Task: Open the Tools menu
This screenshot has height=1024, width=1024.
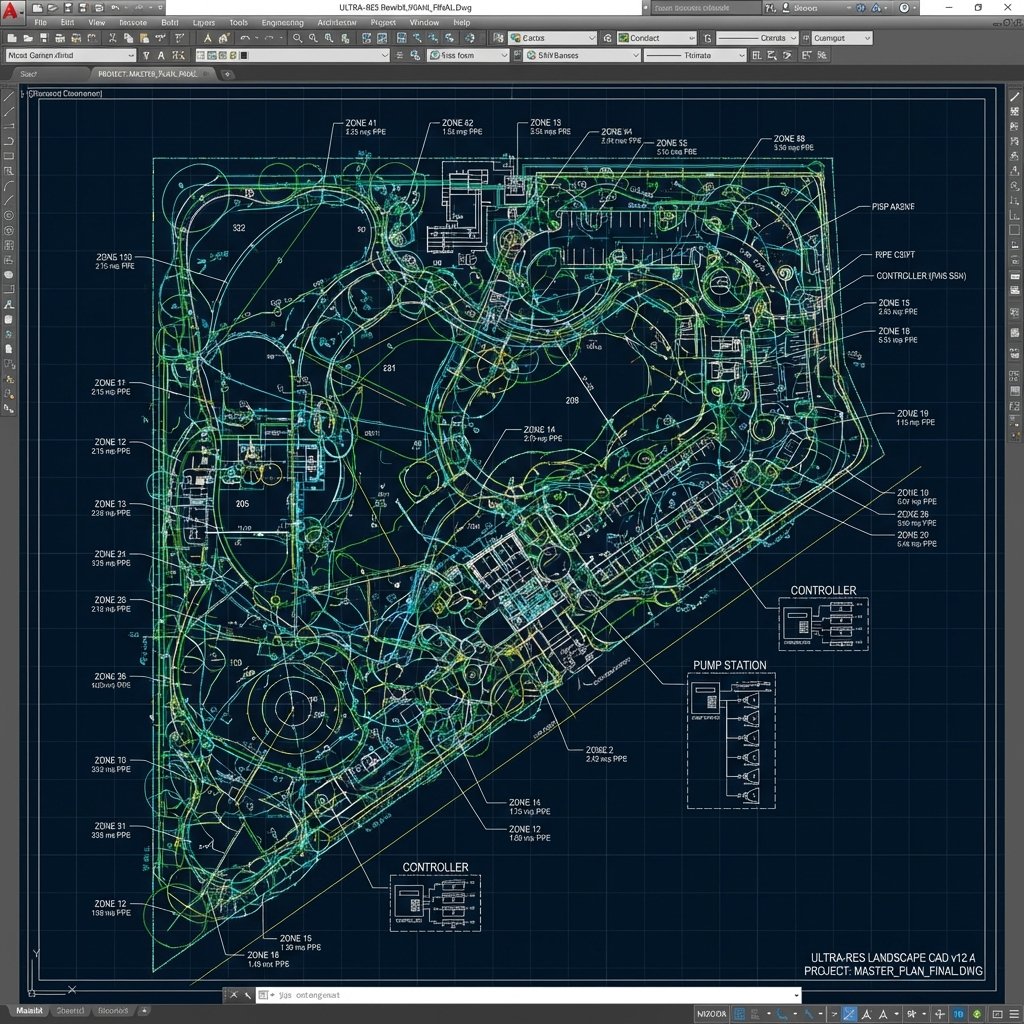Action: (239, 22)
